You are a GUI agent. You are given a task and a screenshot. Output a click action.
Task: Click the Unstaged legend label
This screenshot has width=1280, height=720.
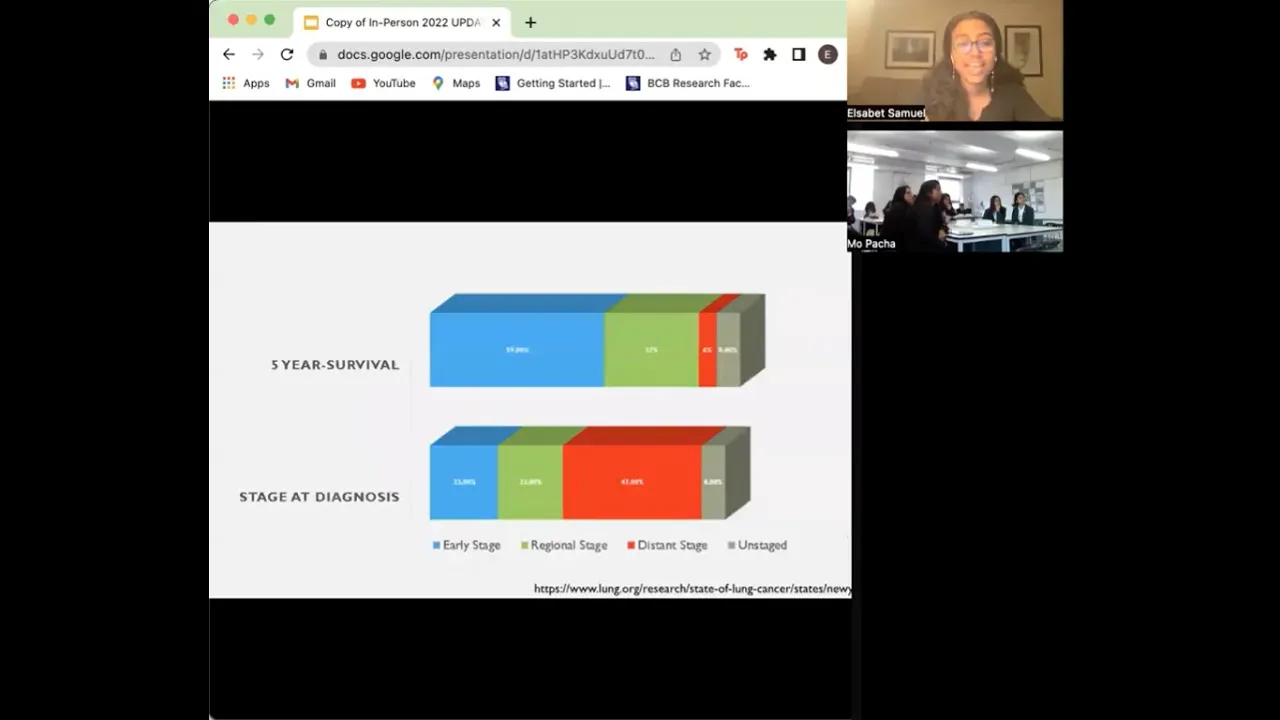click(x=762, y=546)
